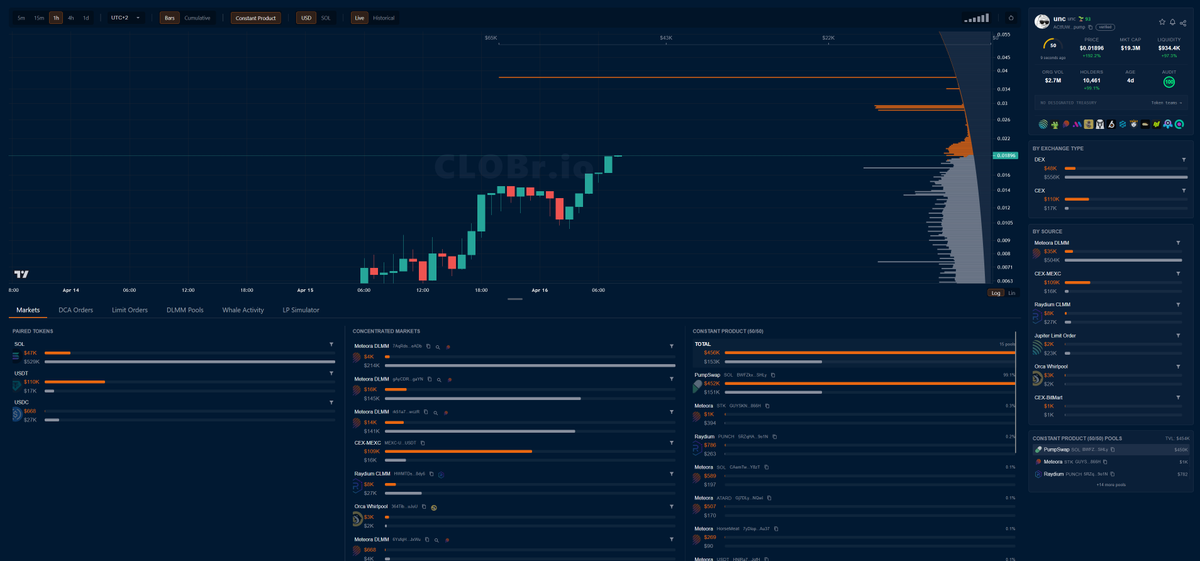Viewport: 1200px width, 561px height.
Task: Inspect the Meteora DLMM 7AqRds pool via magnifier
Action: tap(437, 346)
